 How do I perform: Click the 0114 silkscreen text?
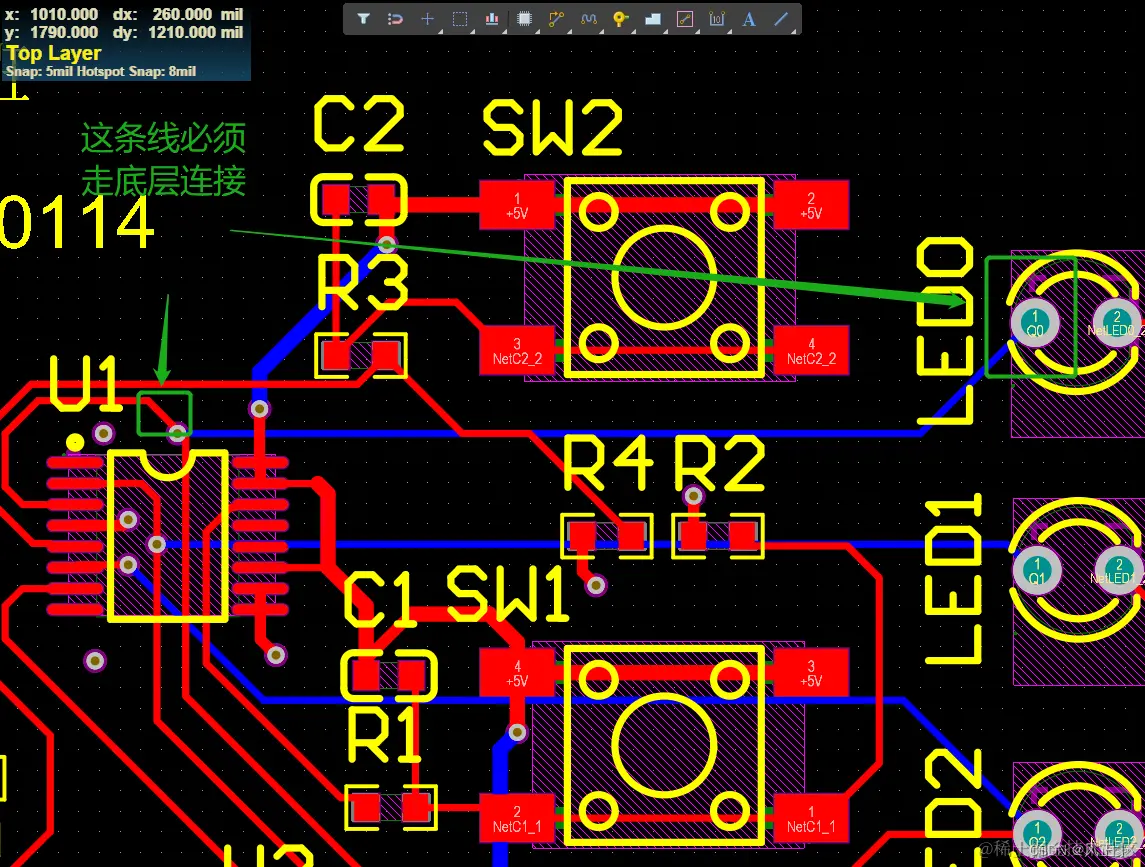76,223
